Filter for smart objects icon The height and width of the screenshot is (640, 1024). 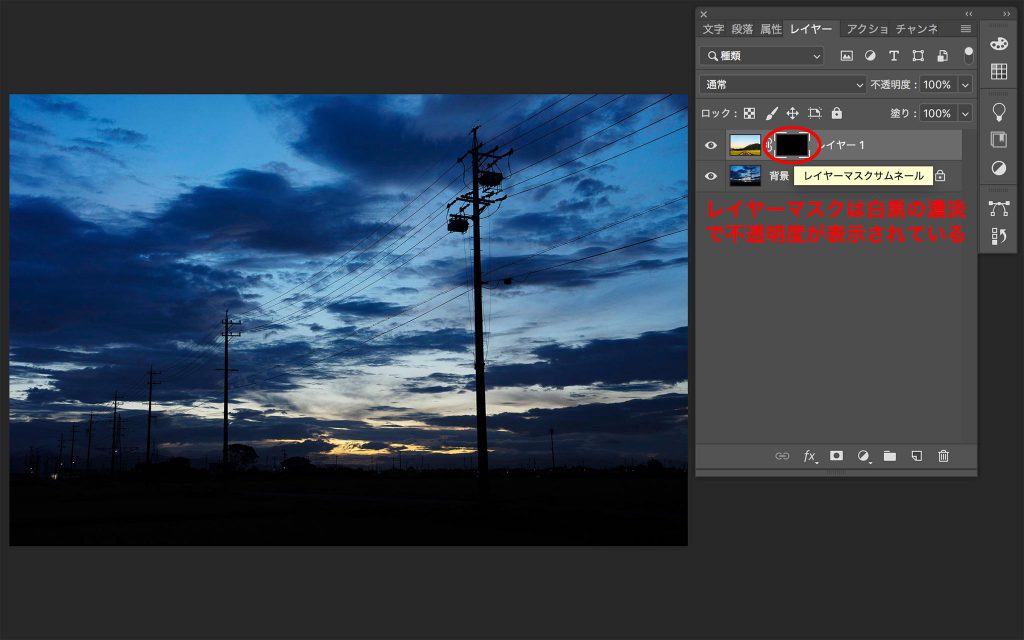[942, 56]
